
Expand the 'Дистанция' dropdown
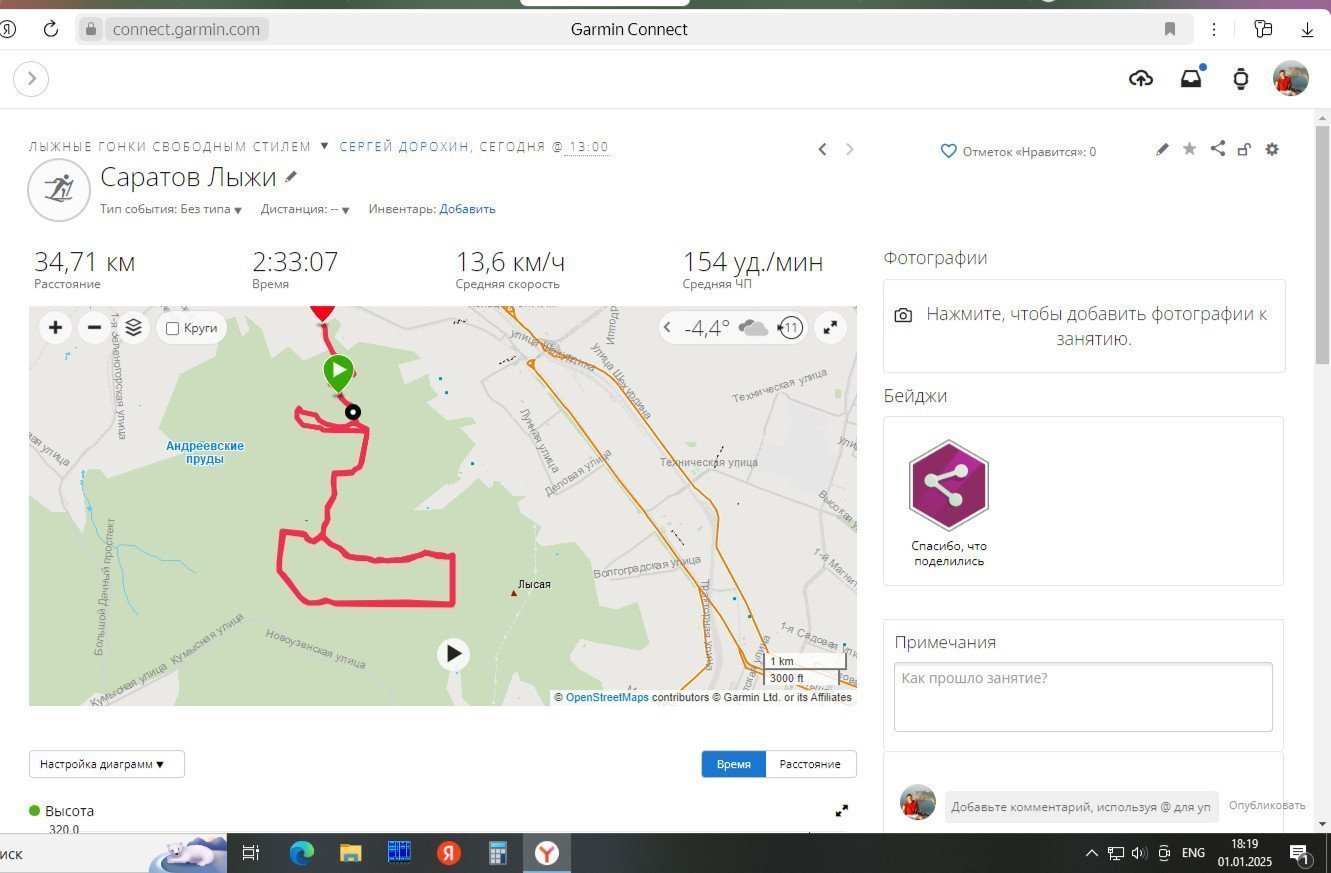(305, 209)
